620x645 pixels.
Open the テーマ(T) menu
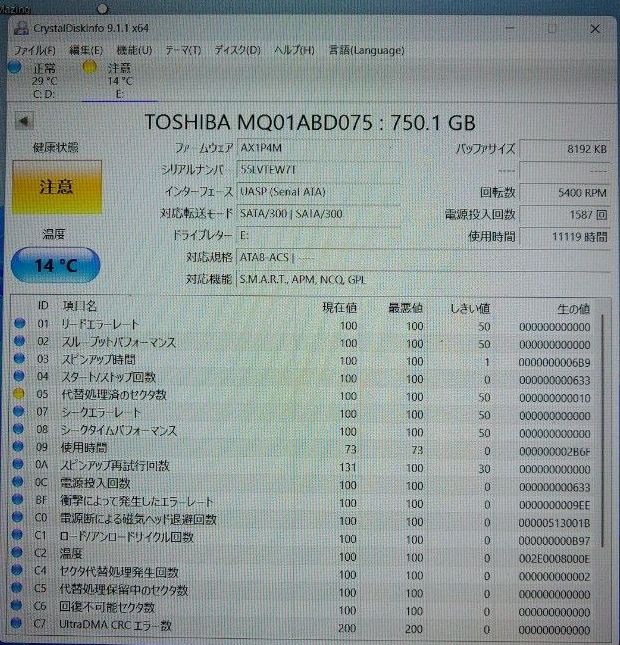[183, 50]
